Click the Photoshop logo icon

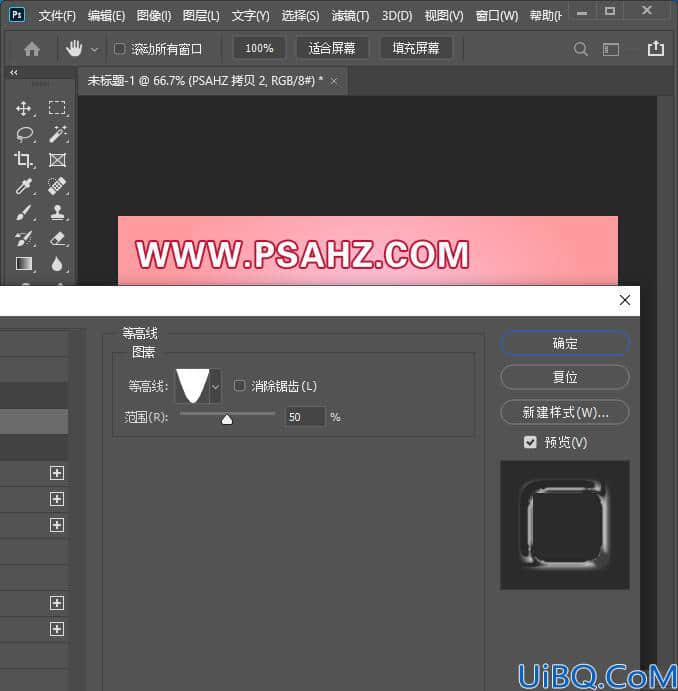tap(17, 15)
